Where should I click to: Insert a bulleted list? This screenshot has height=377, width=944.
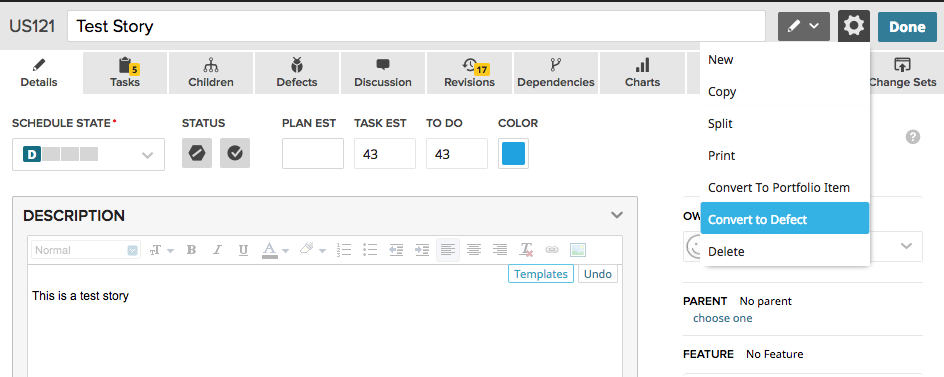pos(370,250)
